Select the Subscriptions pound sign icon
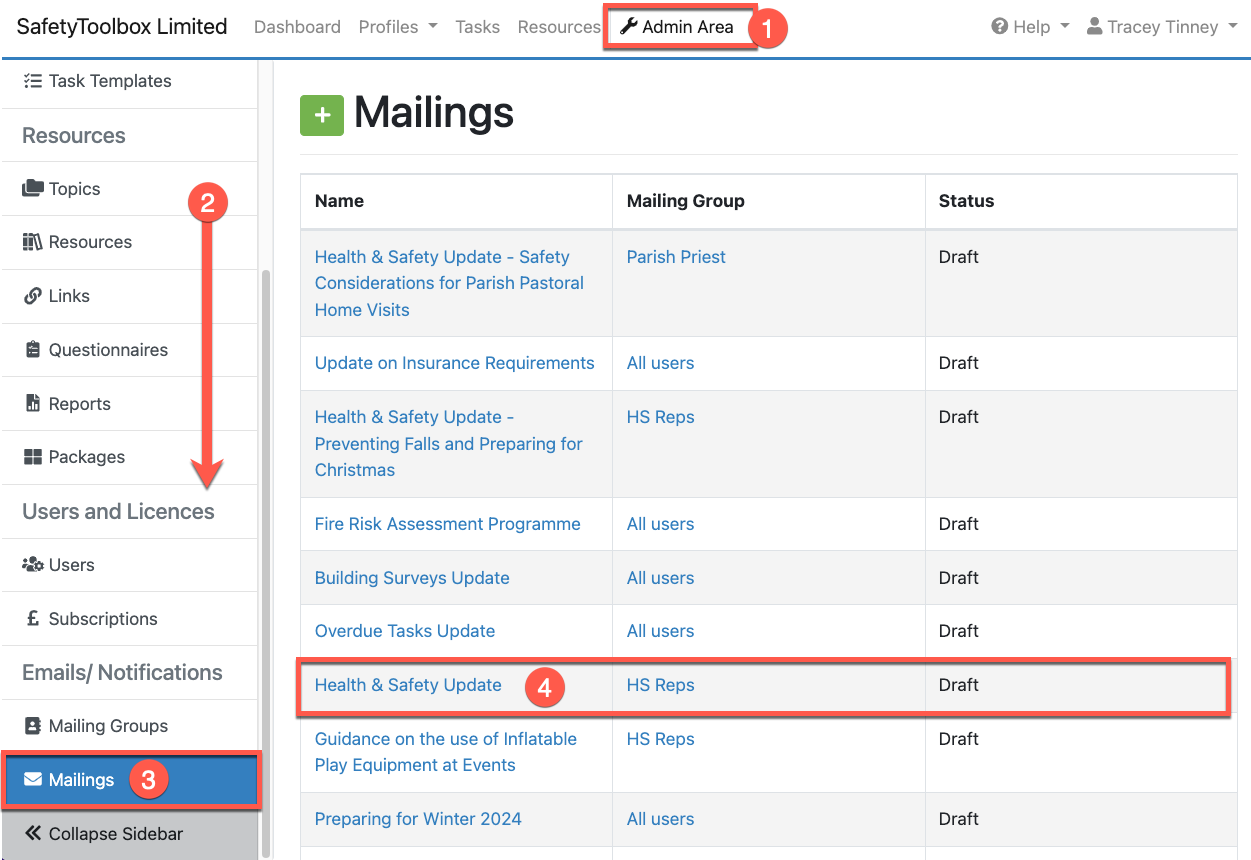Viewport: 1251px width, 860px height. click(33, 619)
